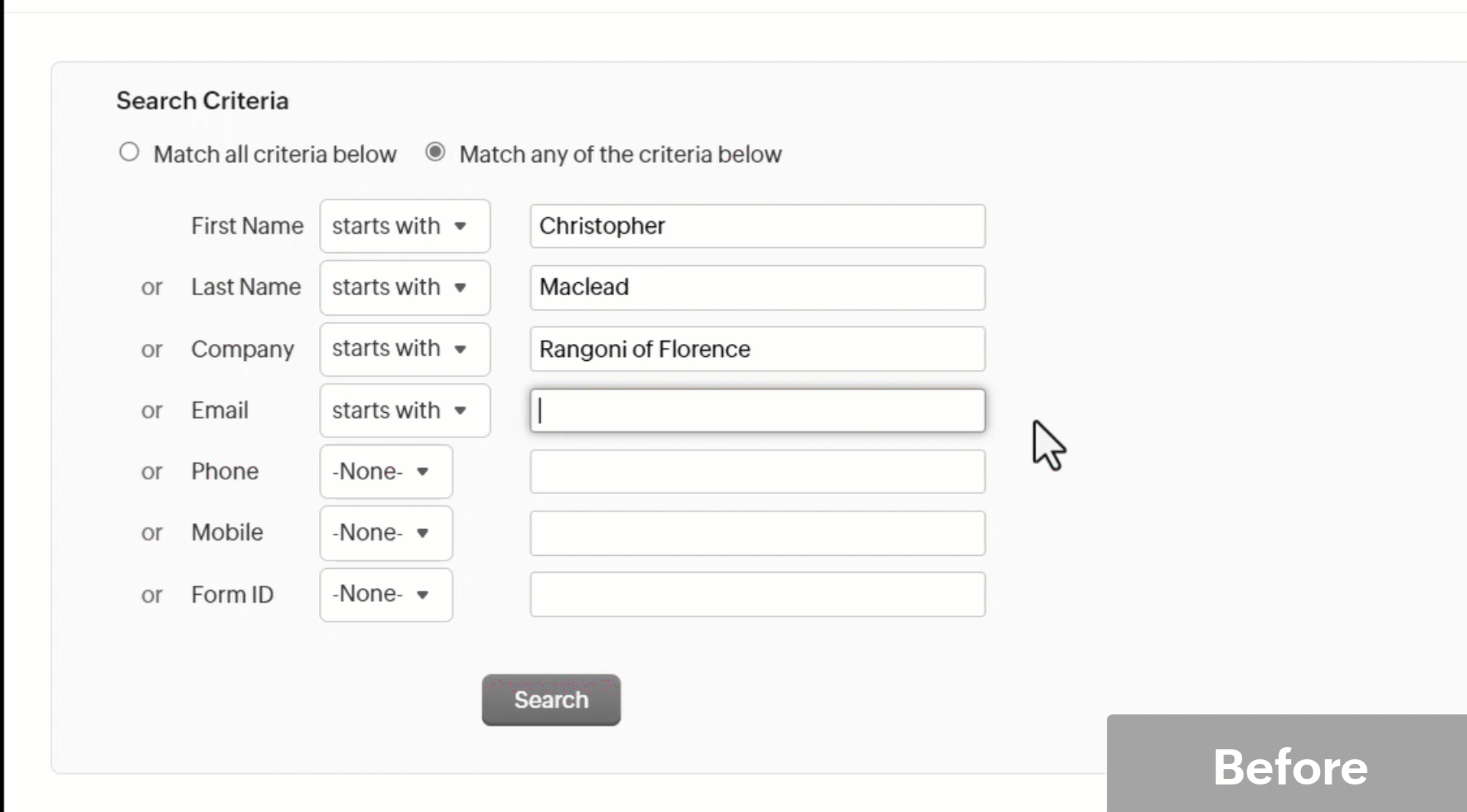Click the Last Name field containing Maclead
Viewport: 1467px width, 812px height.
[757, 287]
